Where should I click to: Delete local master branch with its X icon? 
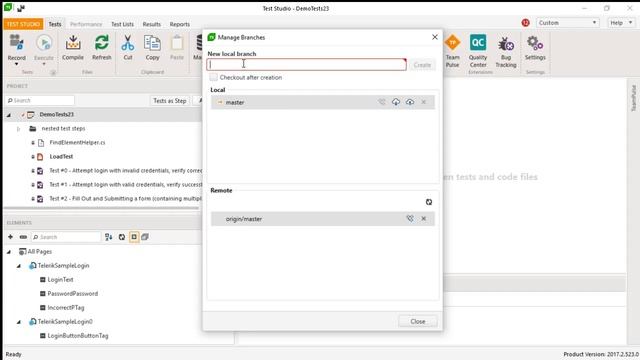click(424, 102)
